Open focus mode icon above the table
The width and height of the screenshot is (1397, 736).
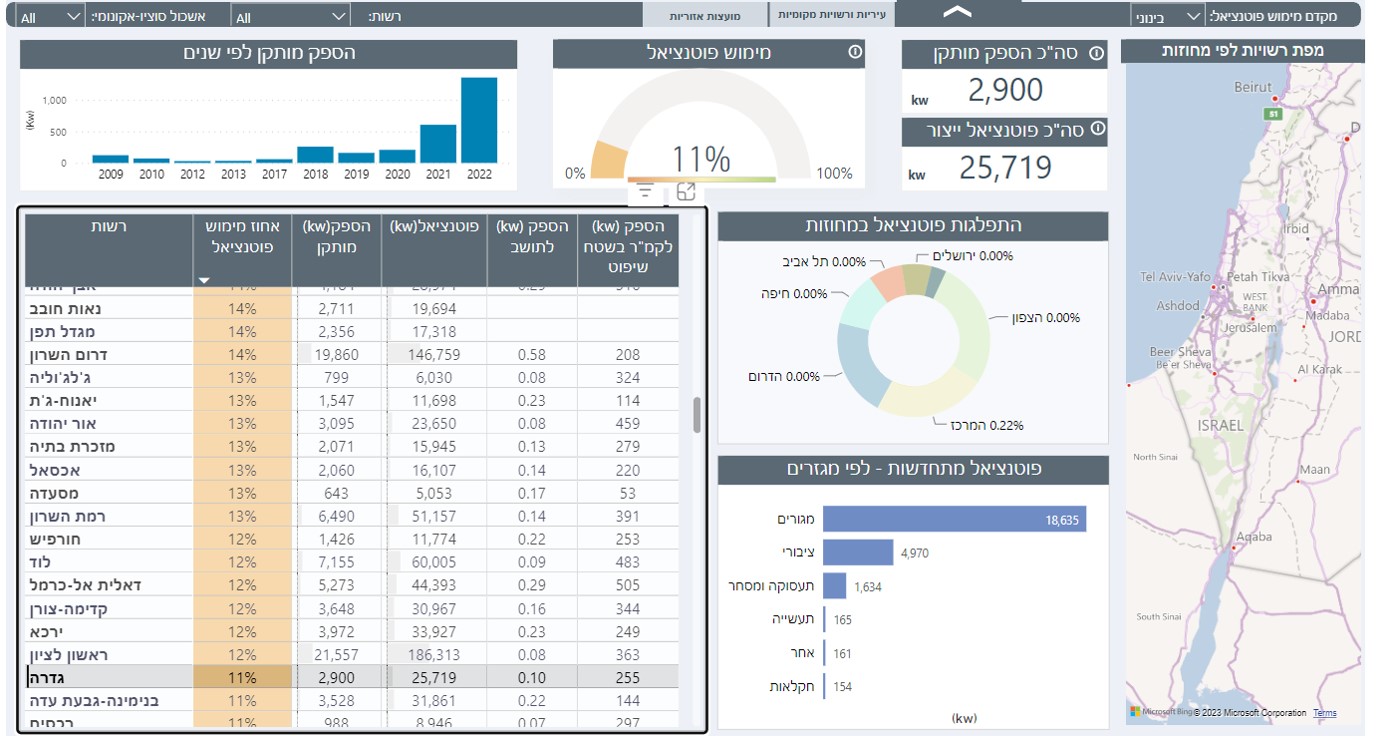point(686,192)
